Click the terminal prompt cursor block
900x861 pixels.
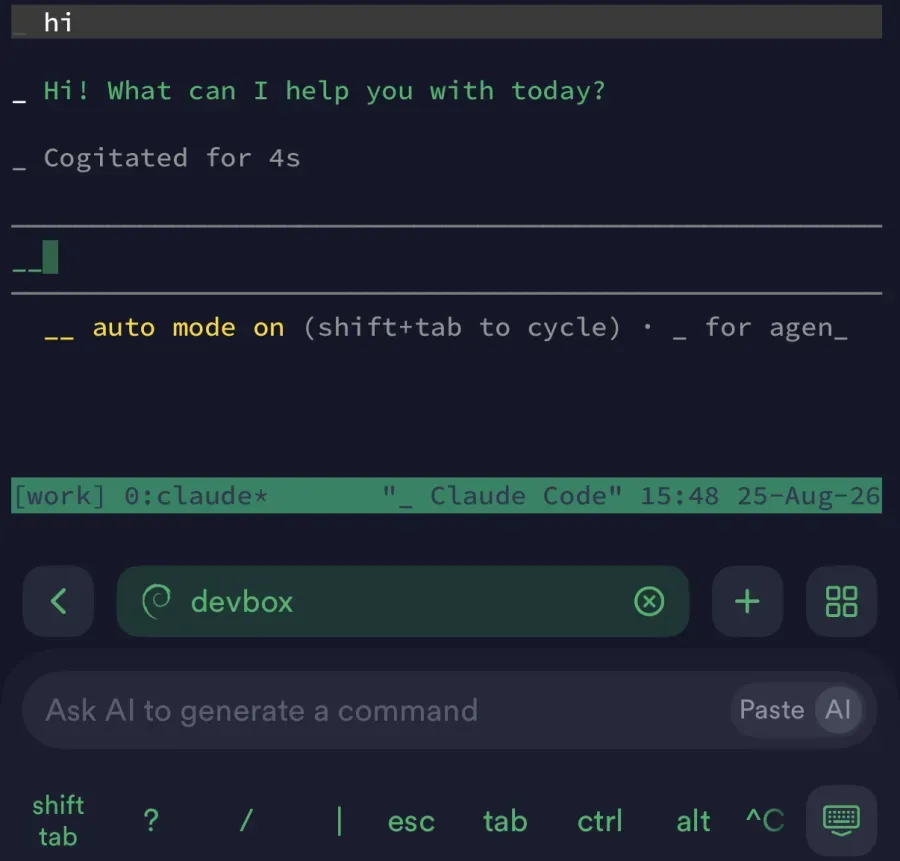50,257
